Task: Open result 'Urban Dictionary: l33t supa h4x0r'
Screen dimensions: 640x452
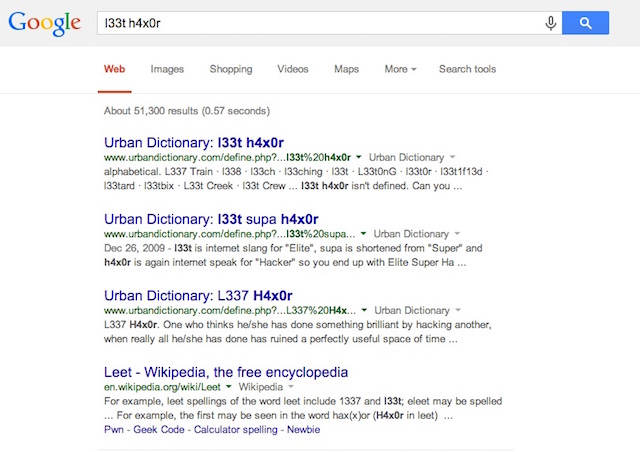Action: tap(211, 219)
